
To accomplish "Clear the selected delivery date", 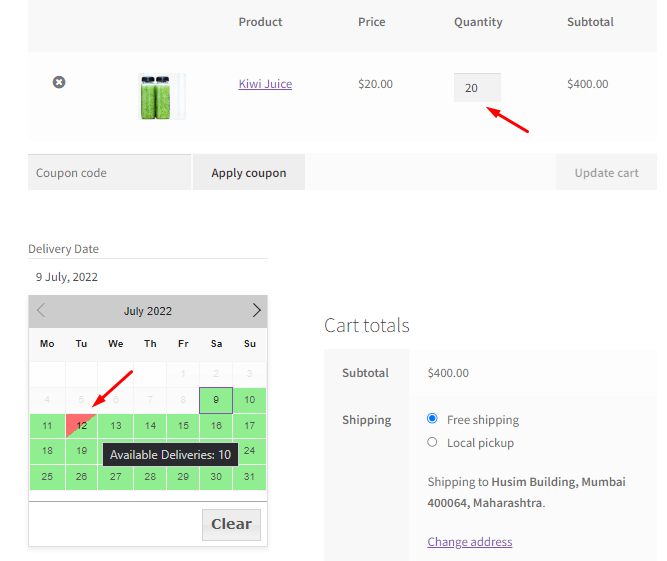I will click(x=231, y=524).
